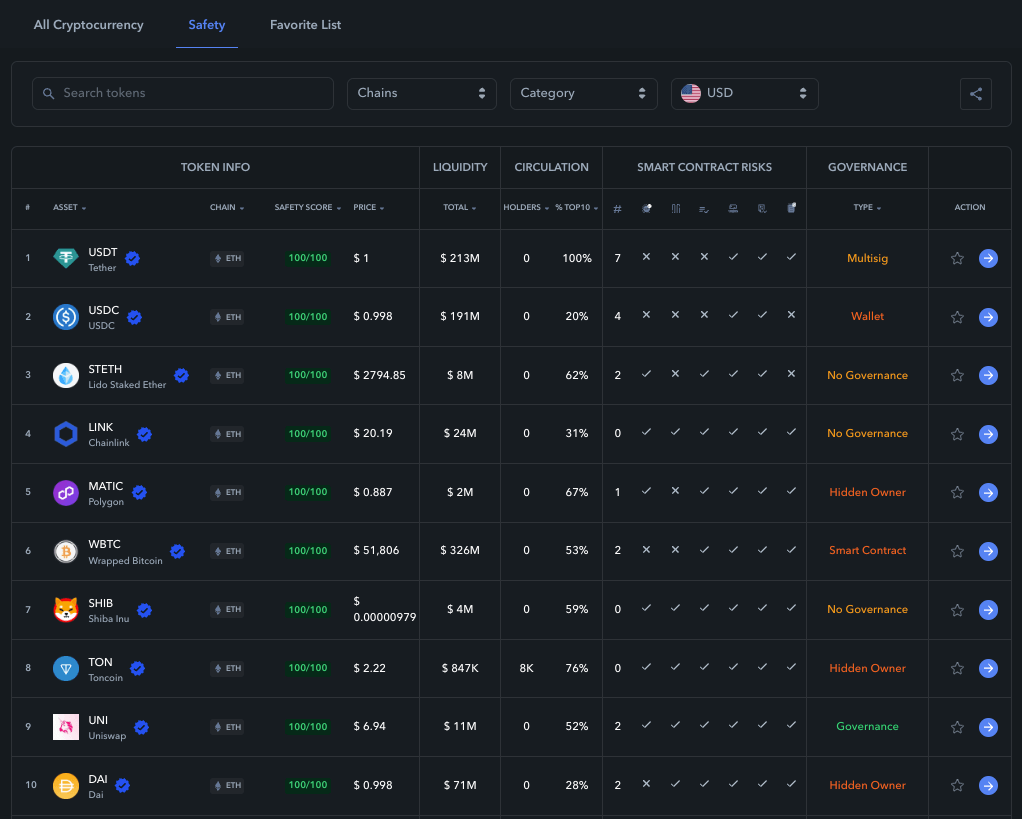Favorite USDT with its star
The image size is (1022, 819).
pyautogui.click(x=957, y=259)
